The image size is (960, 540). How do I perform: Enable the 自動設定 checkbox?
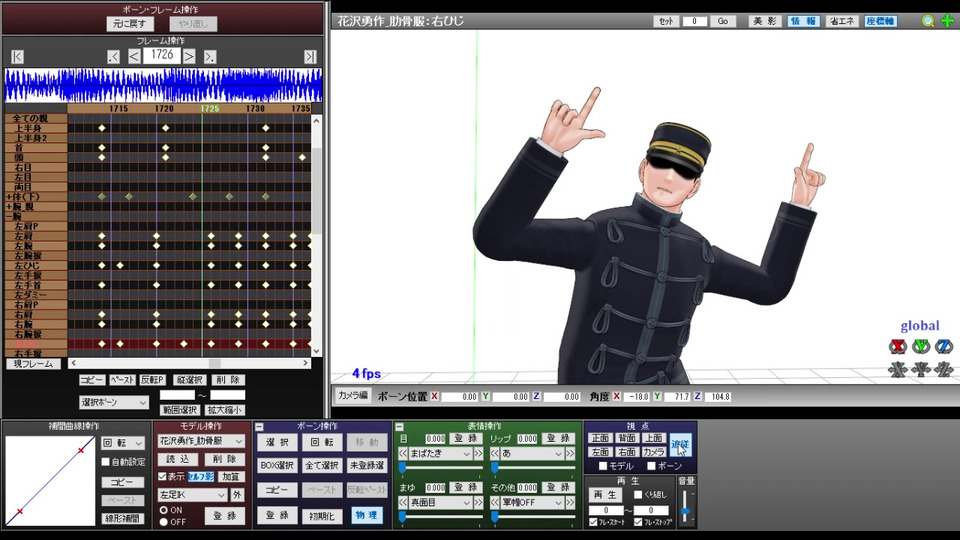coord(106,462)
